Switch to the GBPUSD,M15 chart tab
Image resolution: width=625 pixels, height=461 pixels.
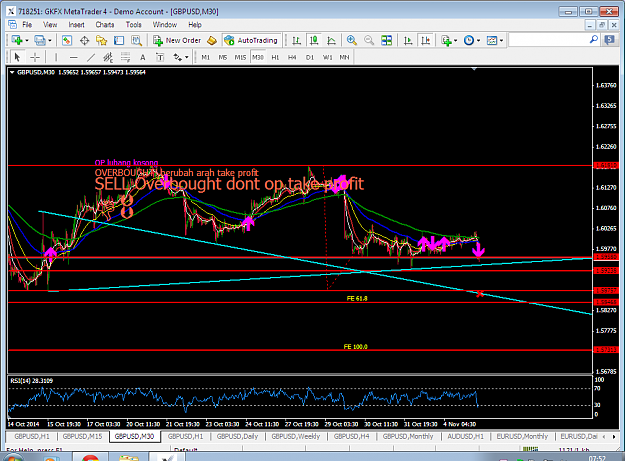click(x=82, y=436)
